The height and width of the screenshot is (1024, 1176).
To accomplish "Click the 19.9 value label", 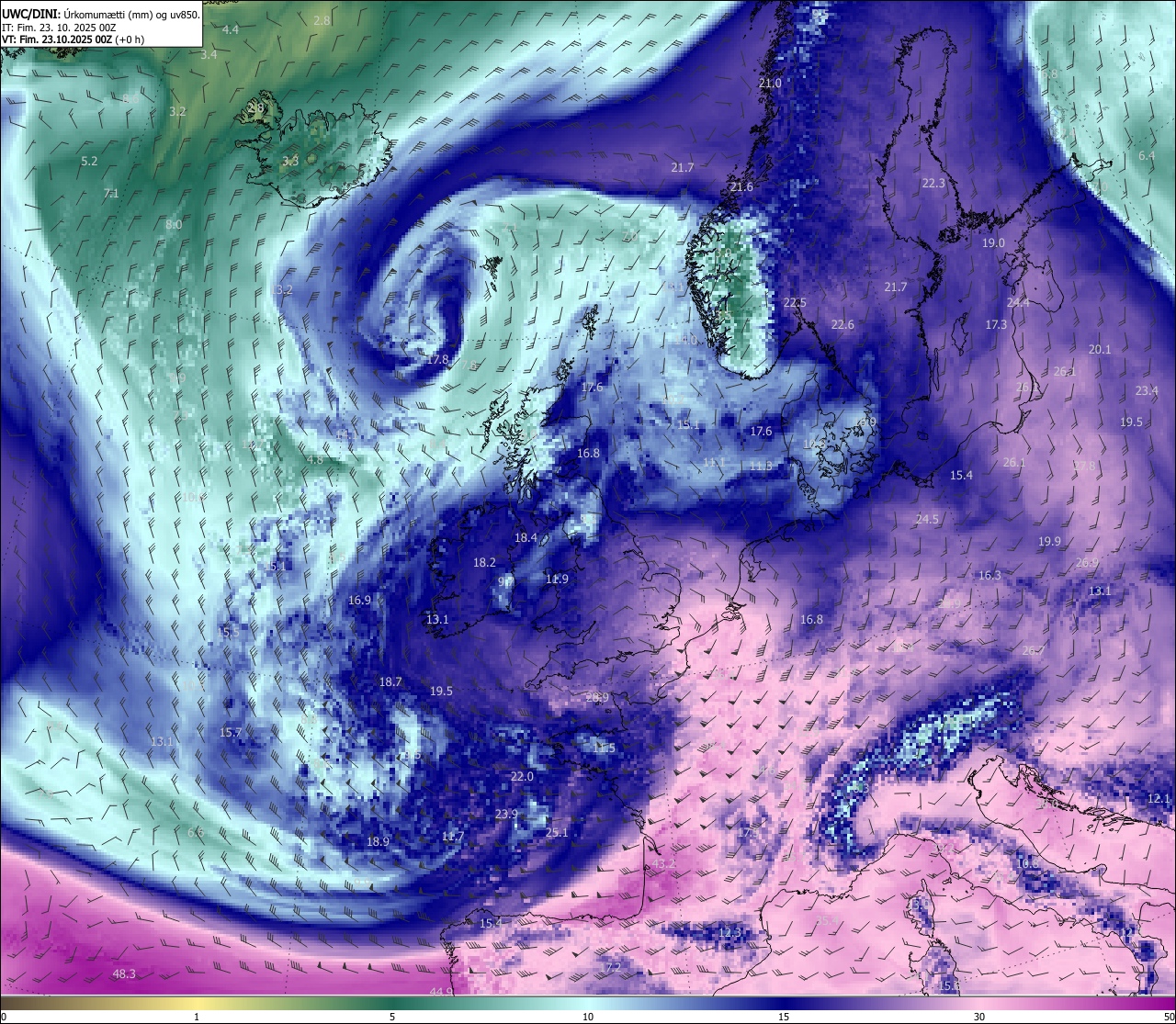I will (1049, 542).
